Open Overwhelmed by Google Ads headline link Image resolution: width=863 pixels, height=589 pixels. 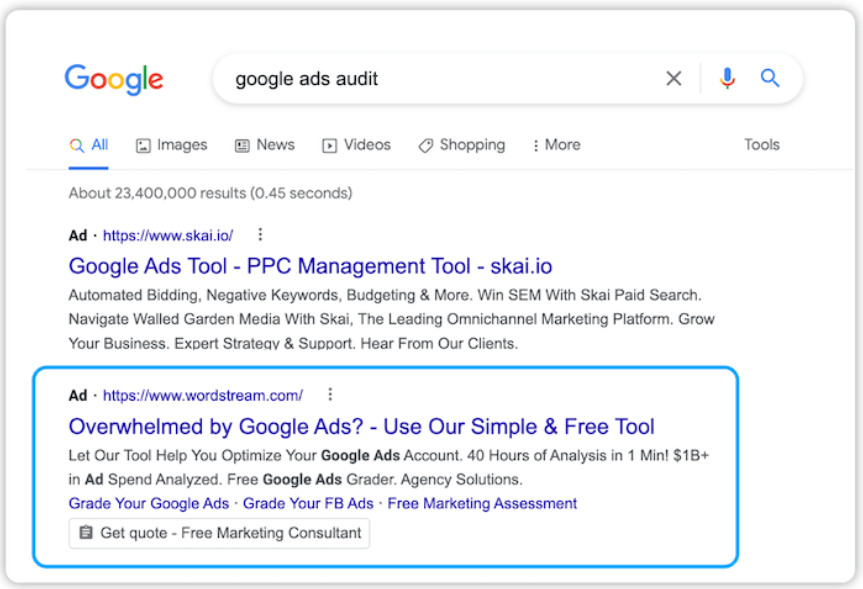(362, 427)
